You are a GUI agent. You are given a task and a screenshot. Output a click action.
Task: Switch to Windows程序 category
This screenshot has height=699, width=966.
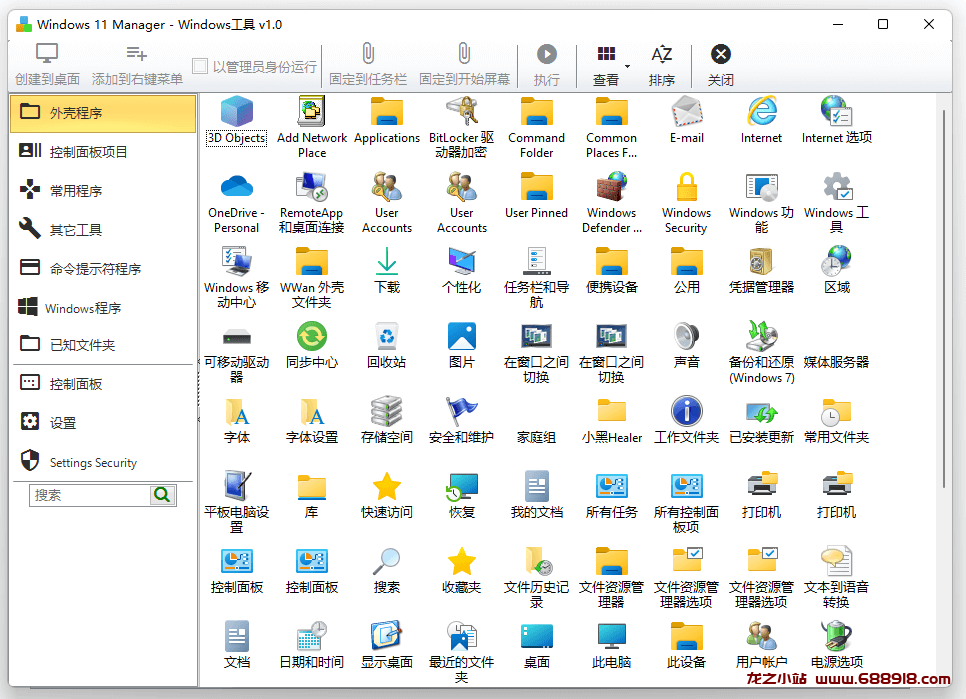pos(103,308)
